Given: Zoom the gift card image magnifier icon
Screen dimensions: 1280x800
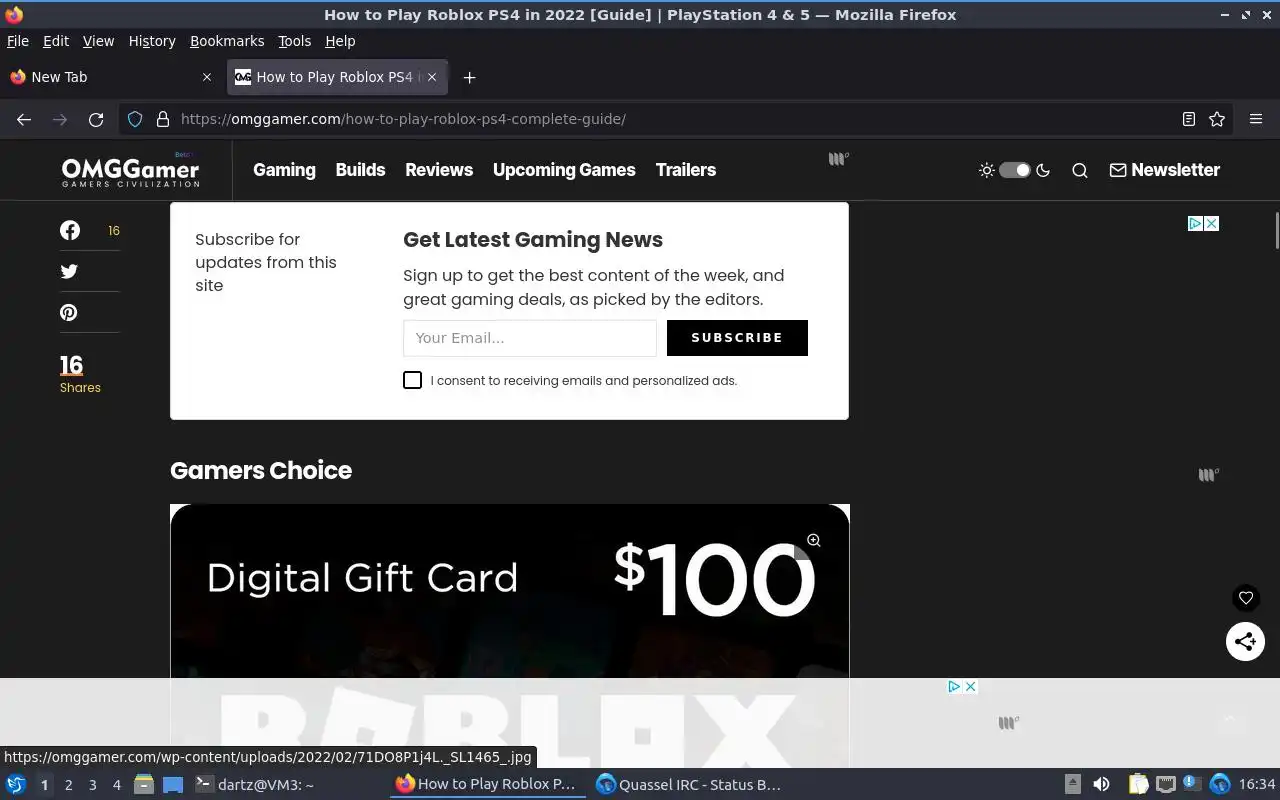Looking at the screenshot, I should click(x=814, y=540).
